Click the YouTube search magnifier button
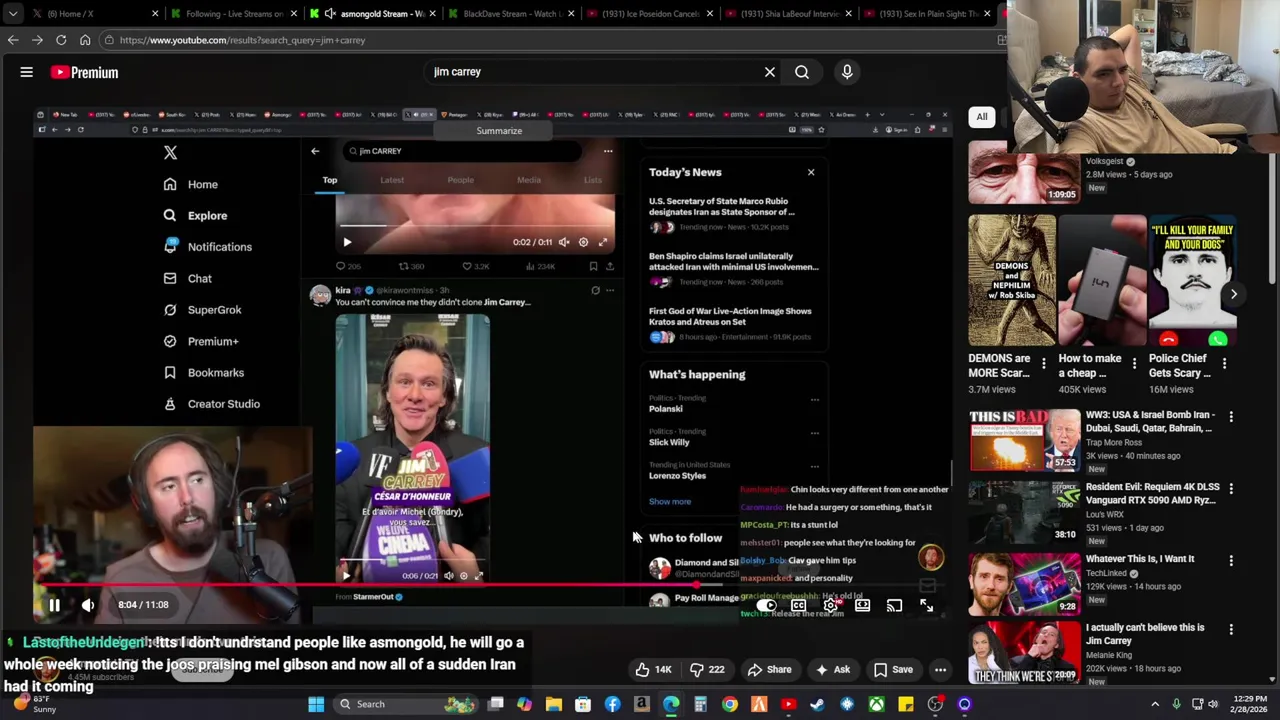 pyautogui.click(x=802, y=72)
